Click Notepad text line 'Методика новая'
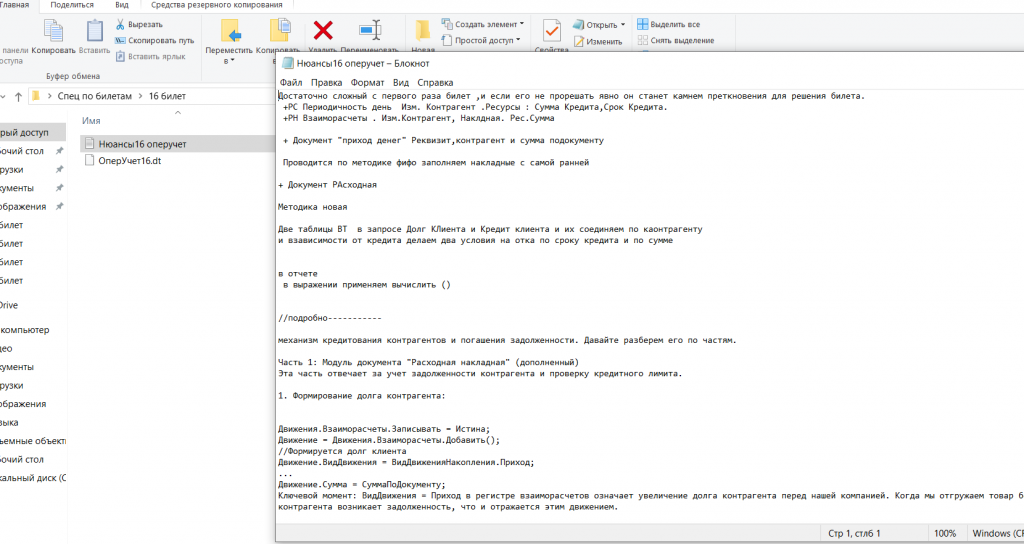Screen dimensions: 1024x544 pos(313,207)
